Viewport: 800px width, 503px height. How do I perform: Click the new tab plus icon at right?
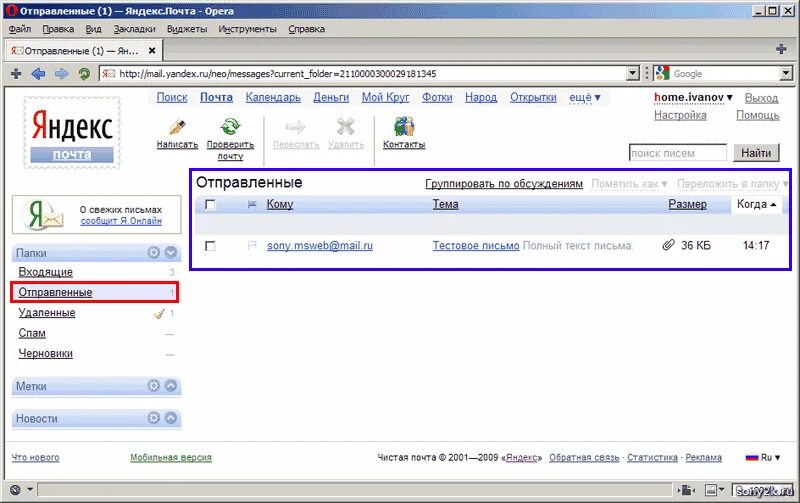click(781, 49)
